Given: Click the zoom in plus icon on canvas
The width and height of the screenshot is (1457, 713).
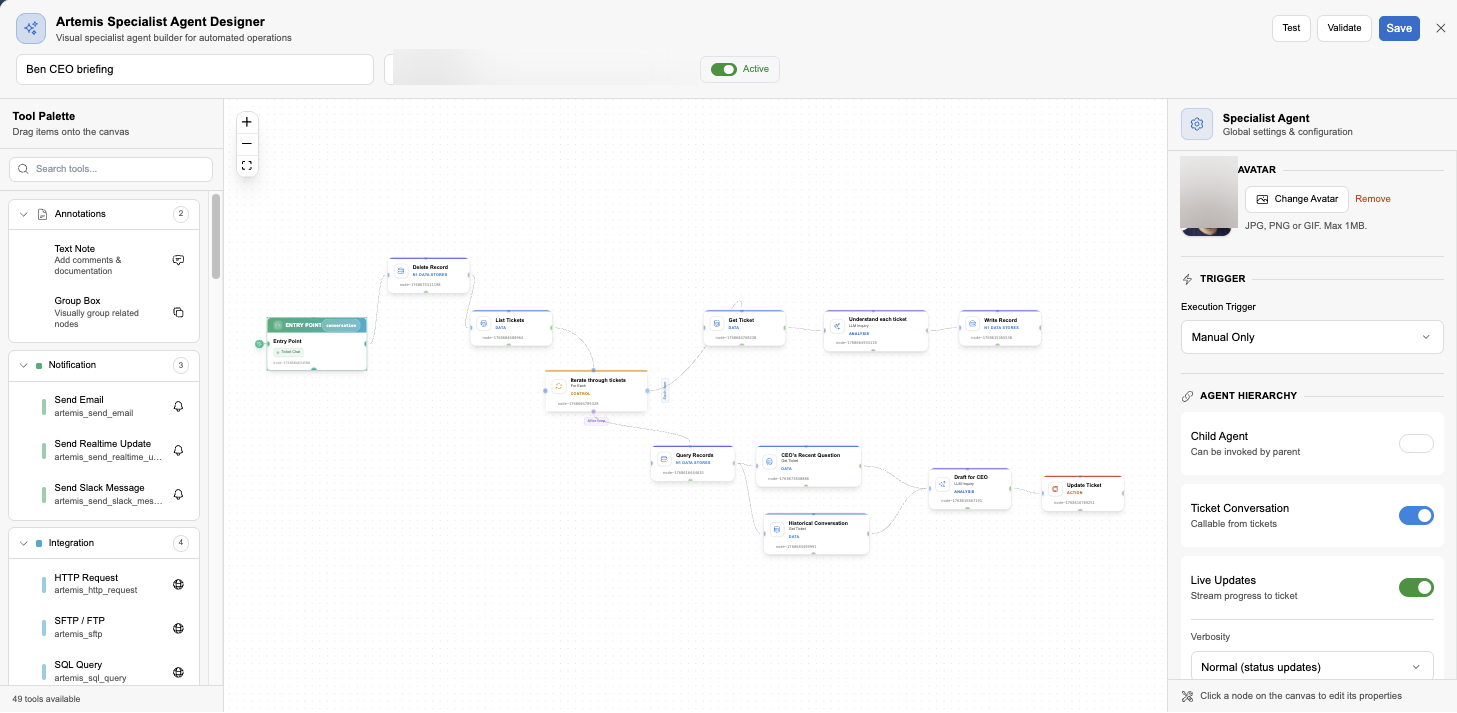Looking at the screenshot, I should tap(247, 122).
